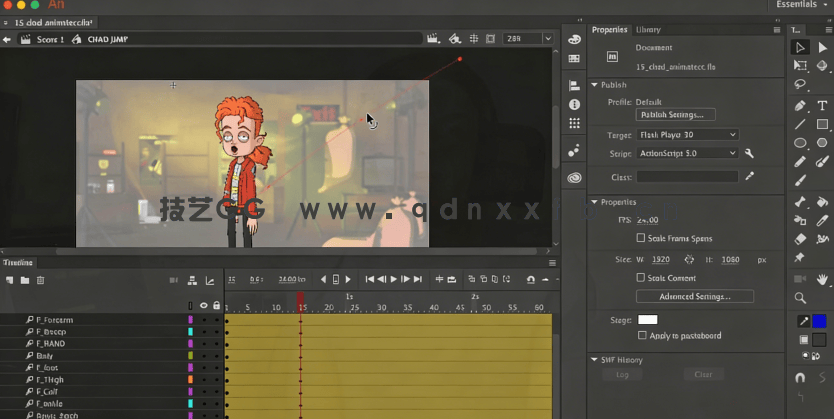Click the delete layer trash icon

pyautogui.click(x=40, y=280)
